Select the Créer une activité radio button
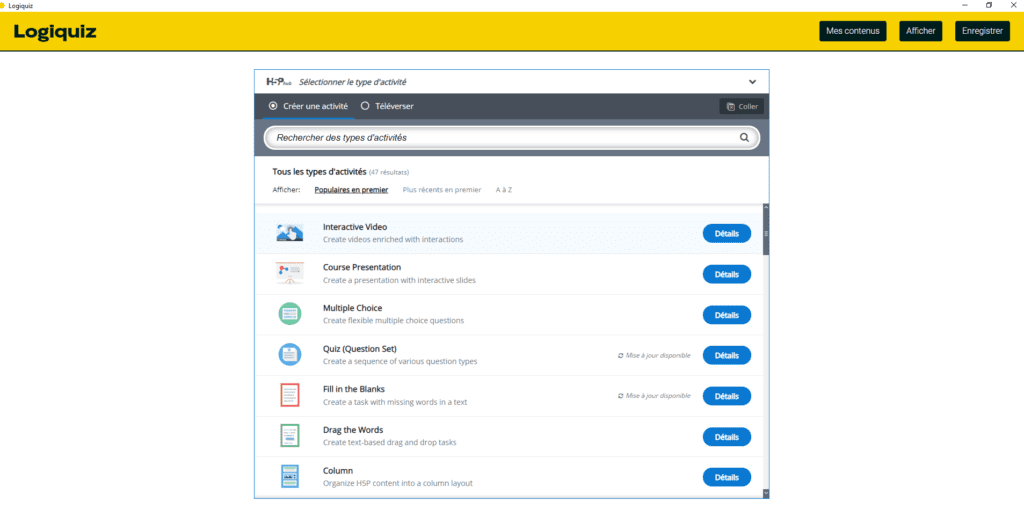1024x516 pixels. (273, 106)
